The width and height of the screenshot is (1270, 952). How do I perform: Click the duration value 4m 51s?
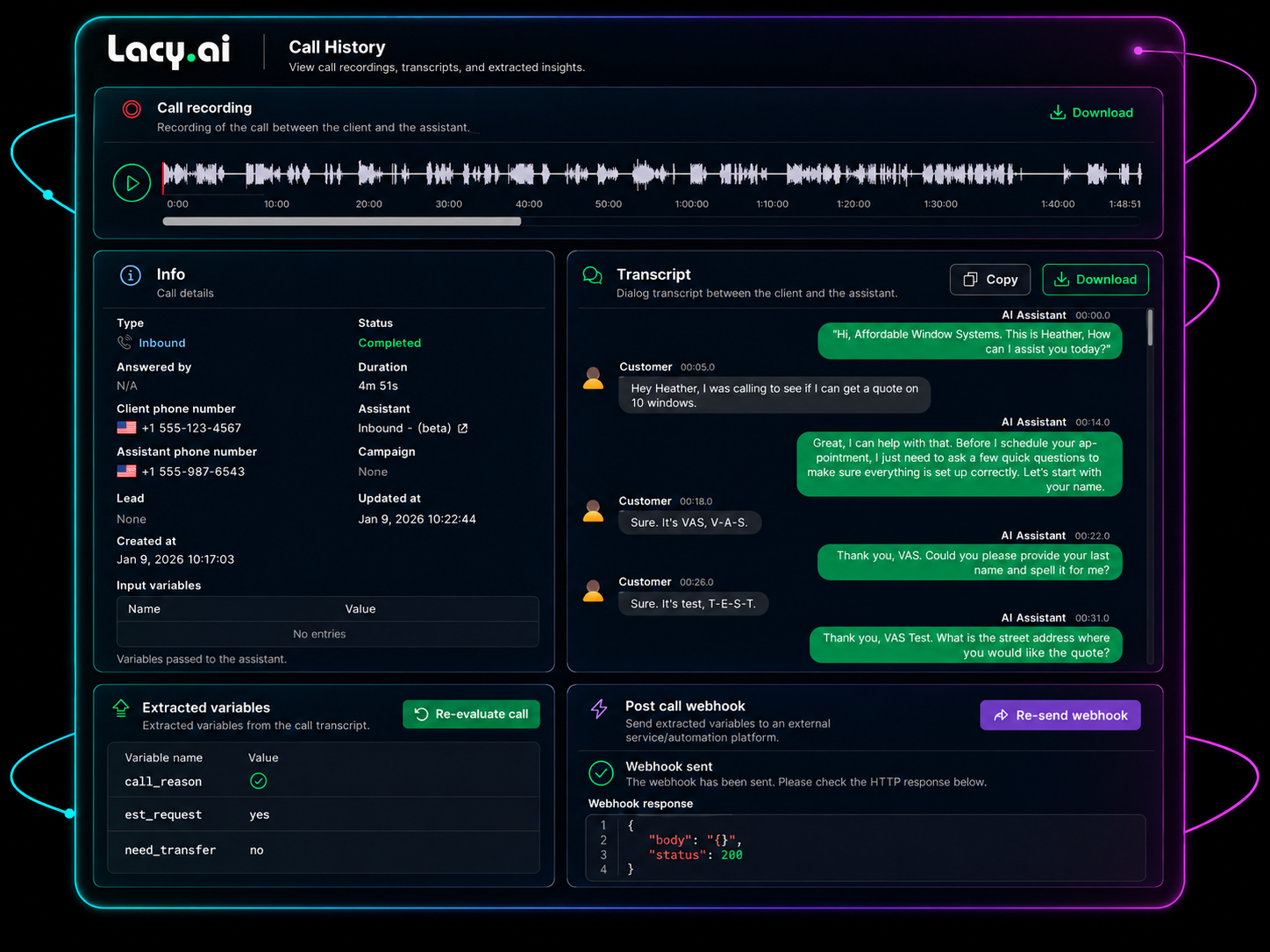378,386
